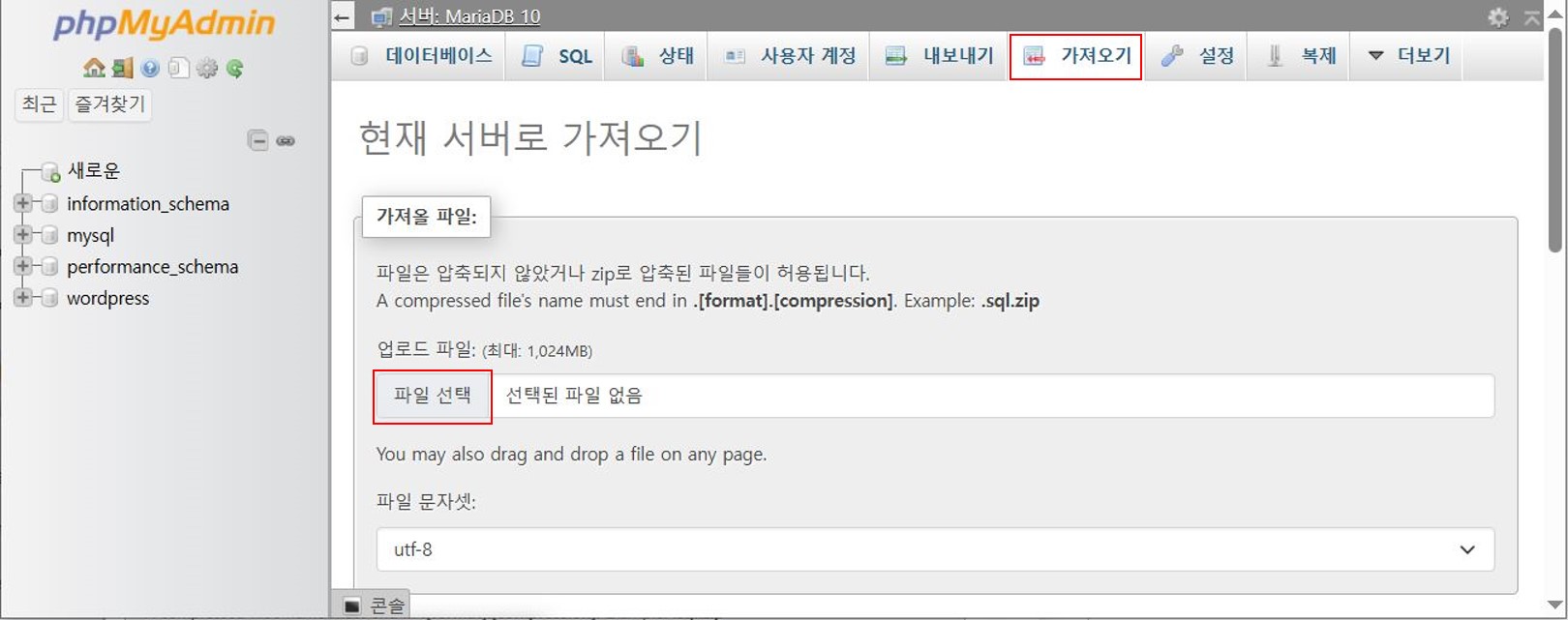Collapse top menu with double-chevron icon
Screen dimensions: 1568x620
tap(1531, 16)
